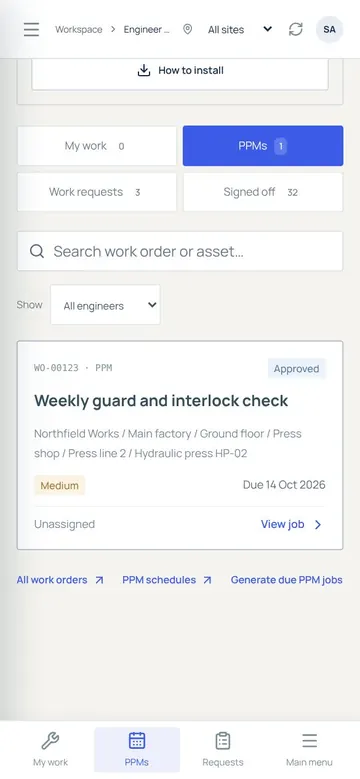
Task: Click the refresh sync icon
Action: pos(295,29)
